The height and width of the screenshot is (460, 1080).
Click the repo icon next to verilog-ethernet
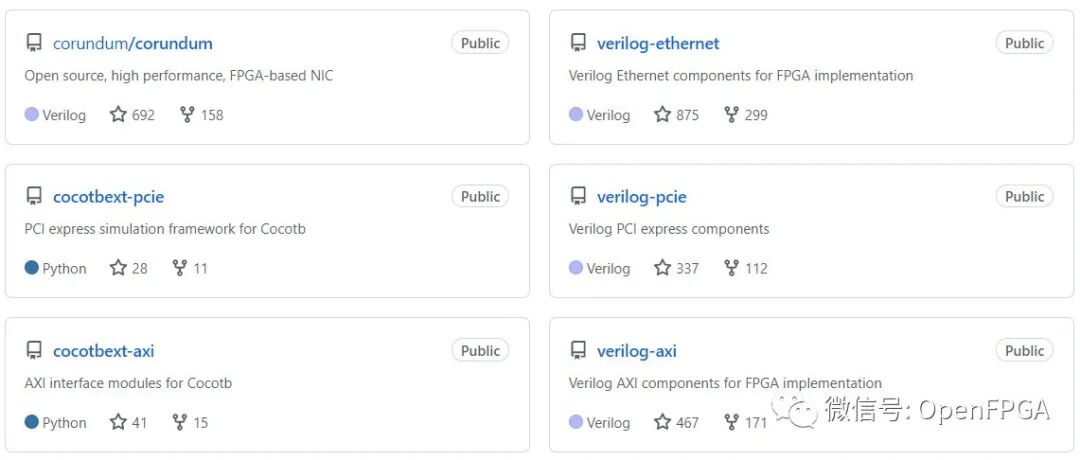tap(578, 43)
